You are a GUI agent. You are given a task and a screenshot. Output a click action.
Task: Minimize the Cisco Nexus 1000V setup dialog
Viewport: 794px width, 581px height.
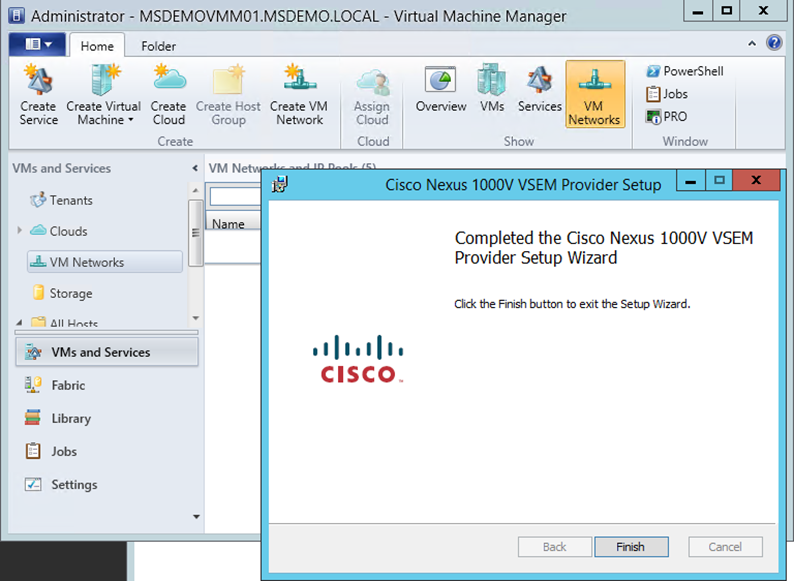click(690, 180)
